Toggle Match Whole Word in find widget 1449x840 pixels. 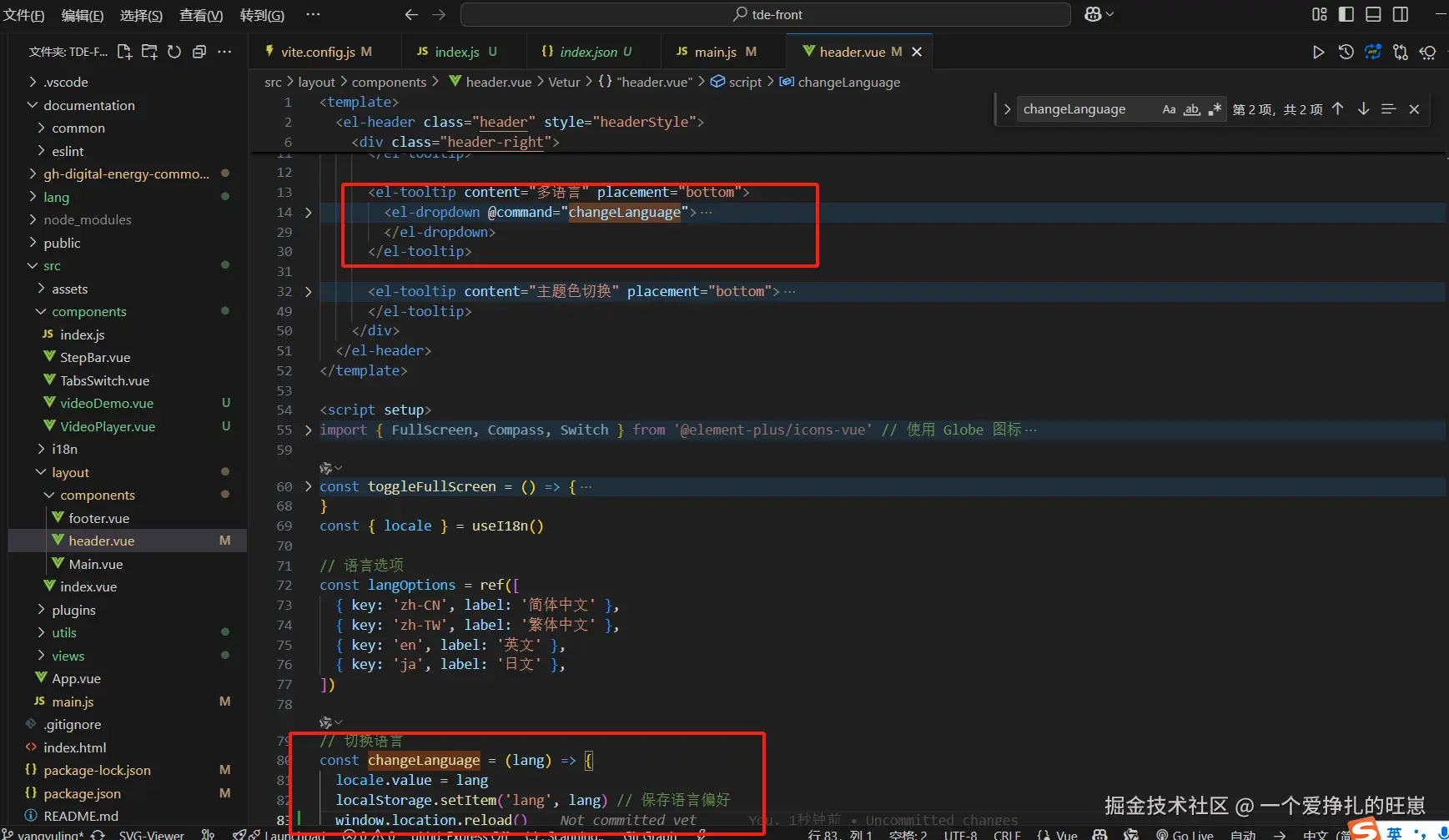1192,109
